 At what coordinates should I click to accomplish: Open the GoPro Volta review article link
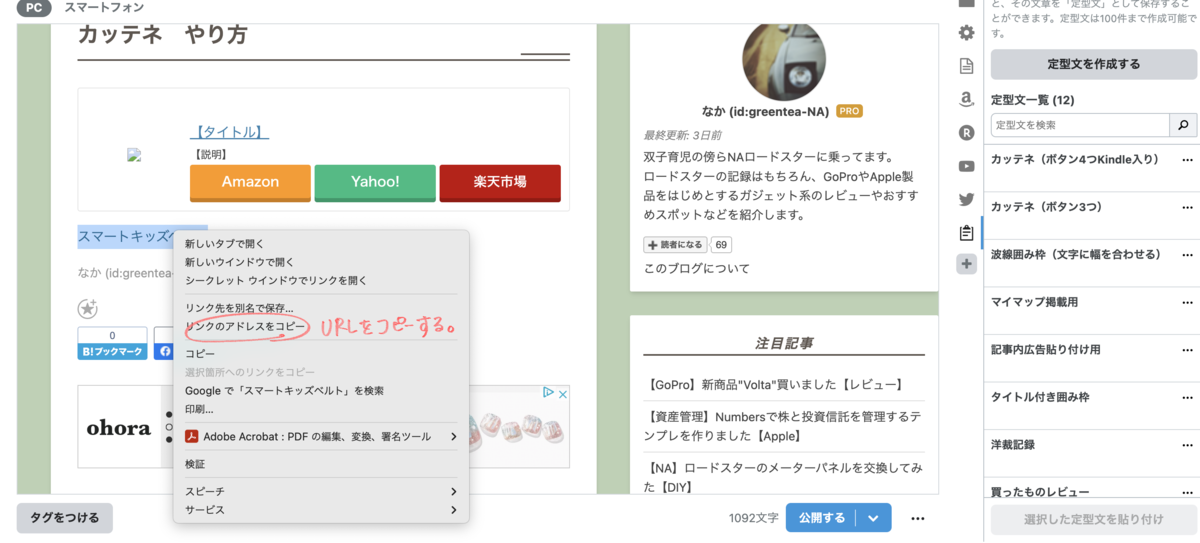click(x=776, y=384)
